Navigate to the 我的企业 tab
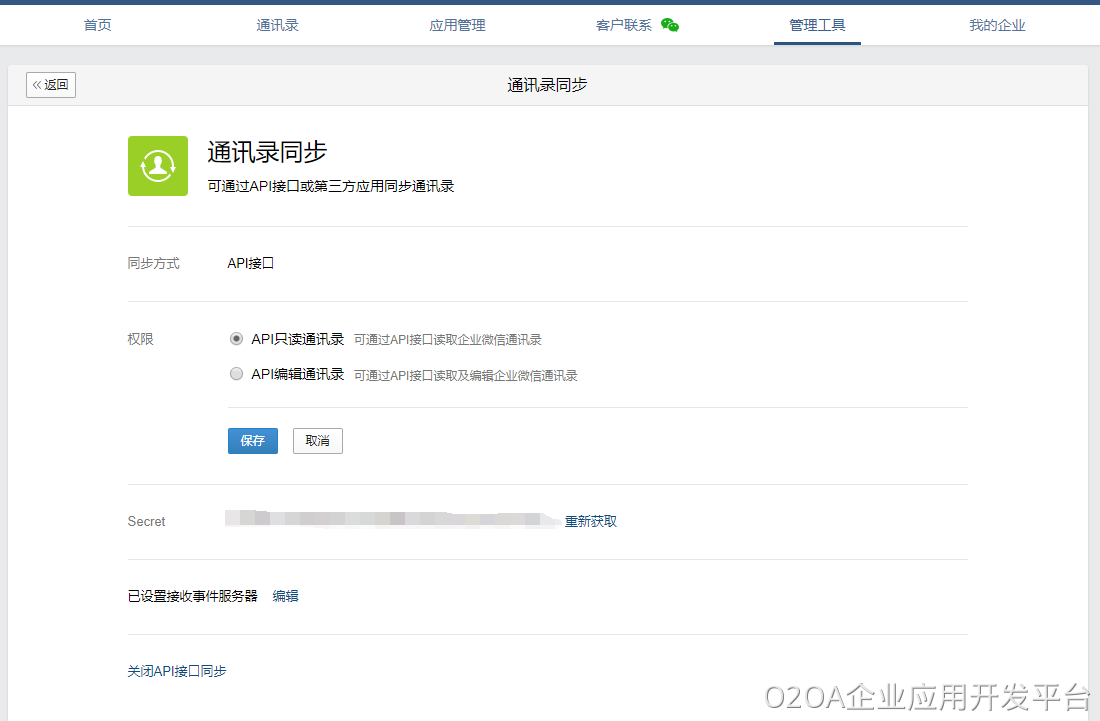Screen dimensions: 1100x721 tap(997, 25)
